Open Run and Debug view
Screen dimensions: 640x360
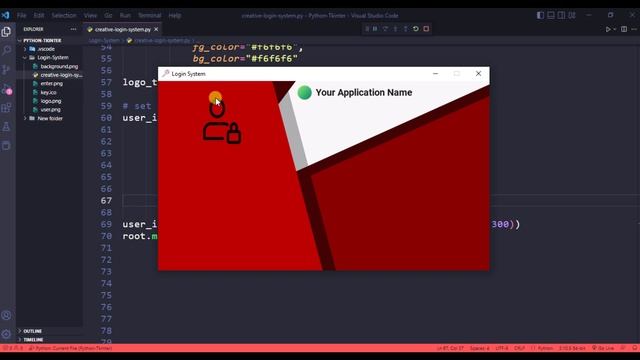[6, 89]
